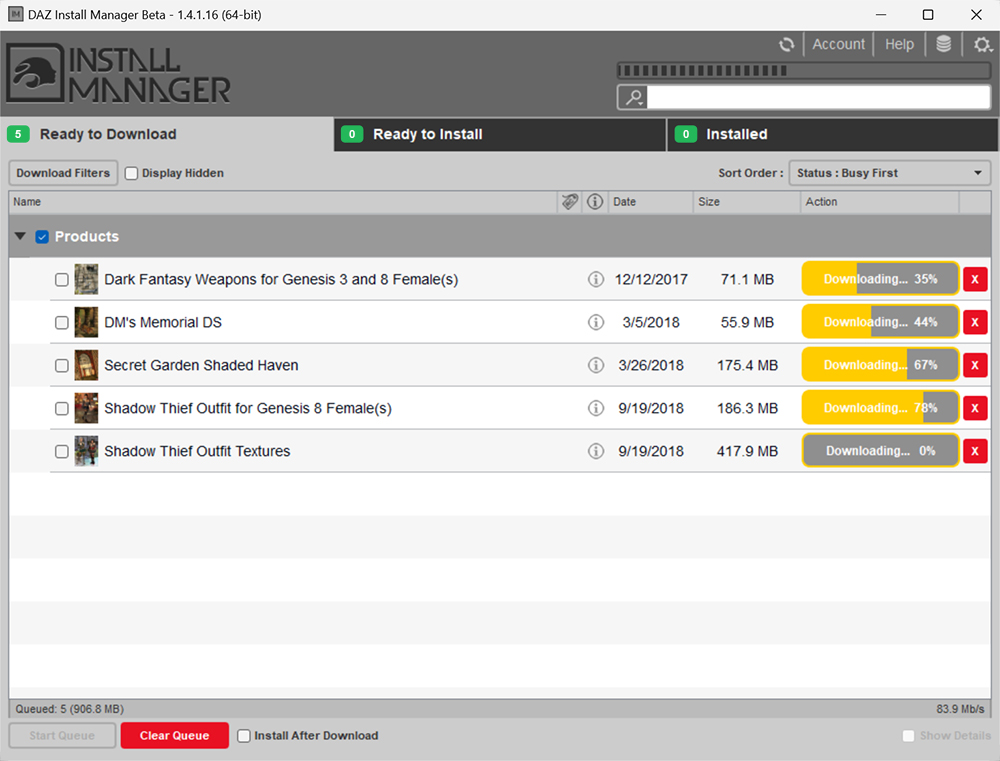Collapse the Products group
This screenshot has height=761, width=1000.
coord(21,237)
